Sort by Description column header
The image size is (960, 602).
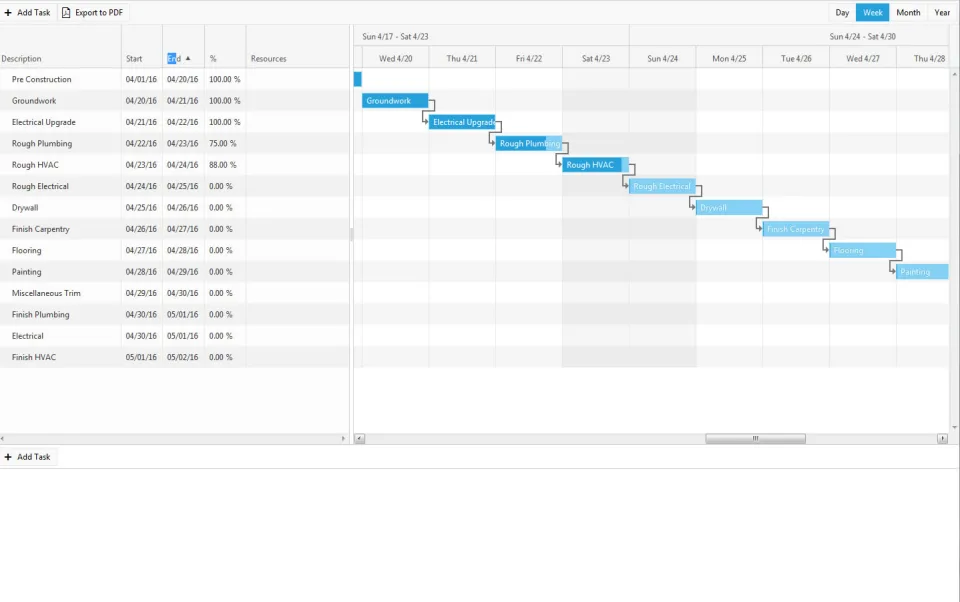point(61,58)
